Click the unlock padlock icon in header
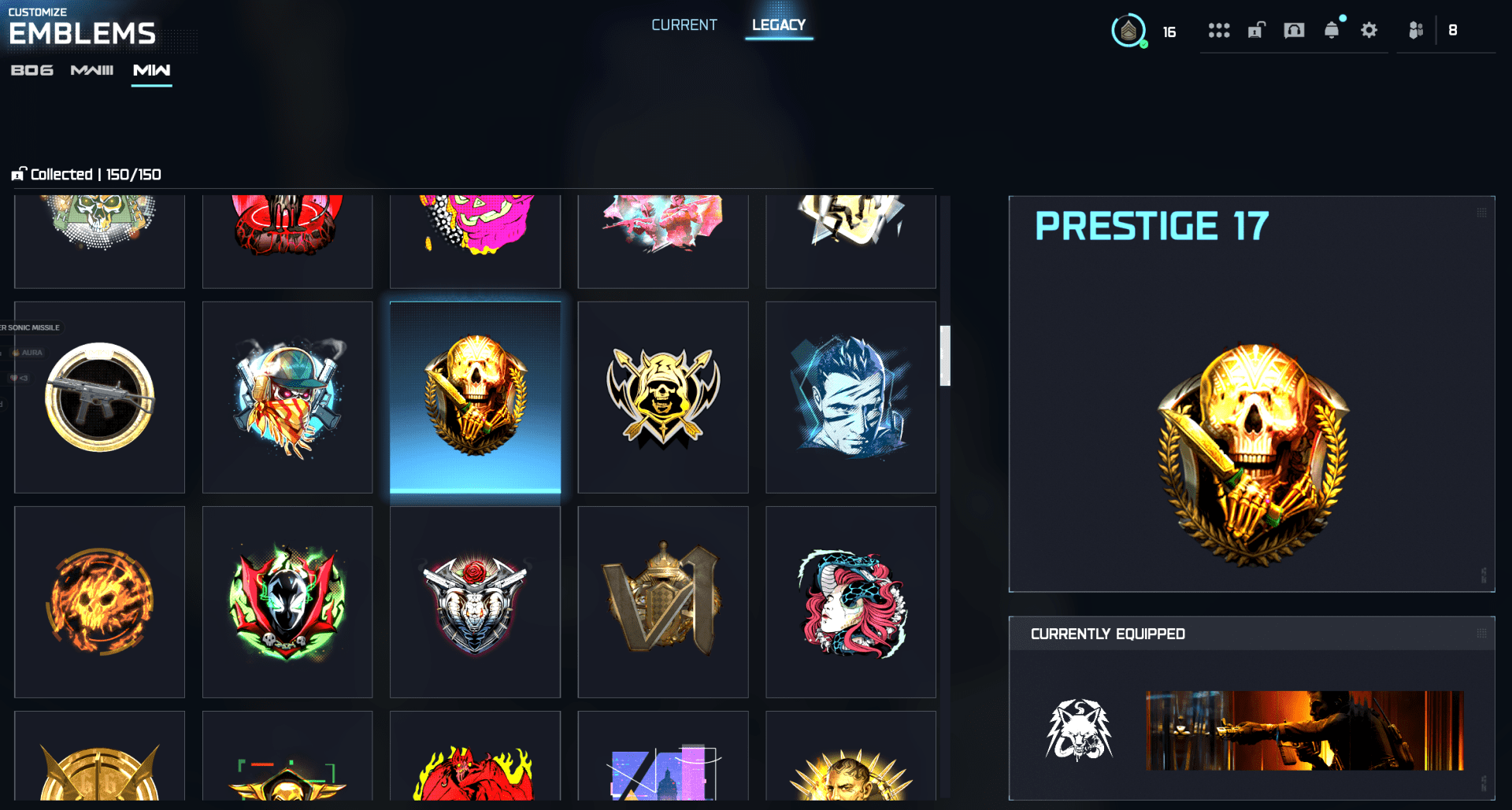 tap(1256, 30)
